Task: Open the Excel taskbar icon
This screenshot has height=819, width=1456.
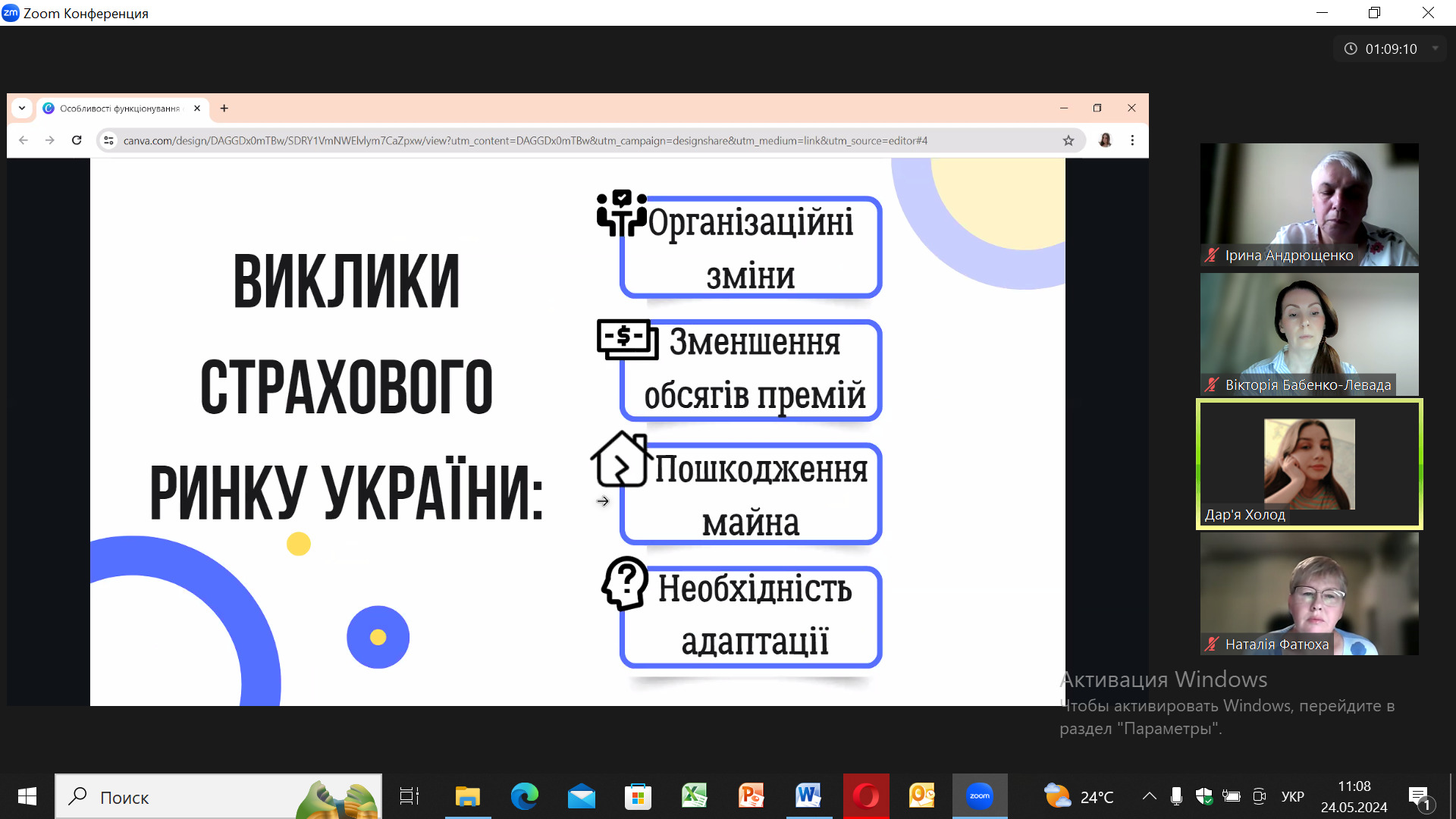Action: [694, 796]
